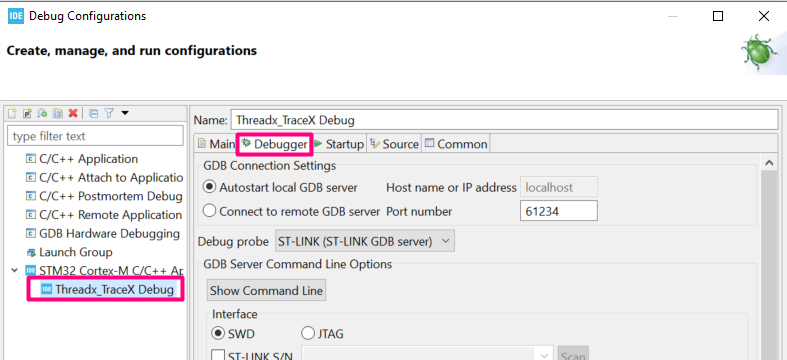Click the Export launch configuration icon
This screenshot has width=787, height=360.
pos(43,113)
